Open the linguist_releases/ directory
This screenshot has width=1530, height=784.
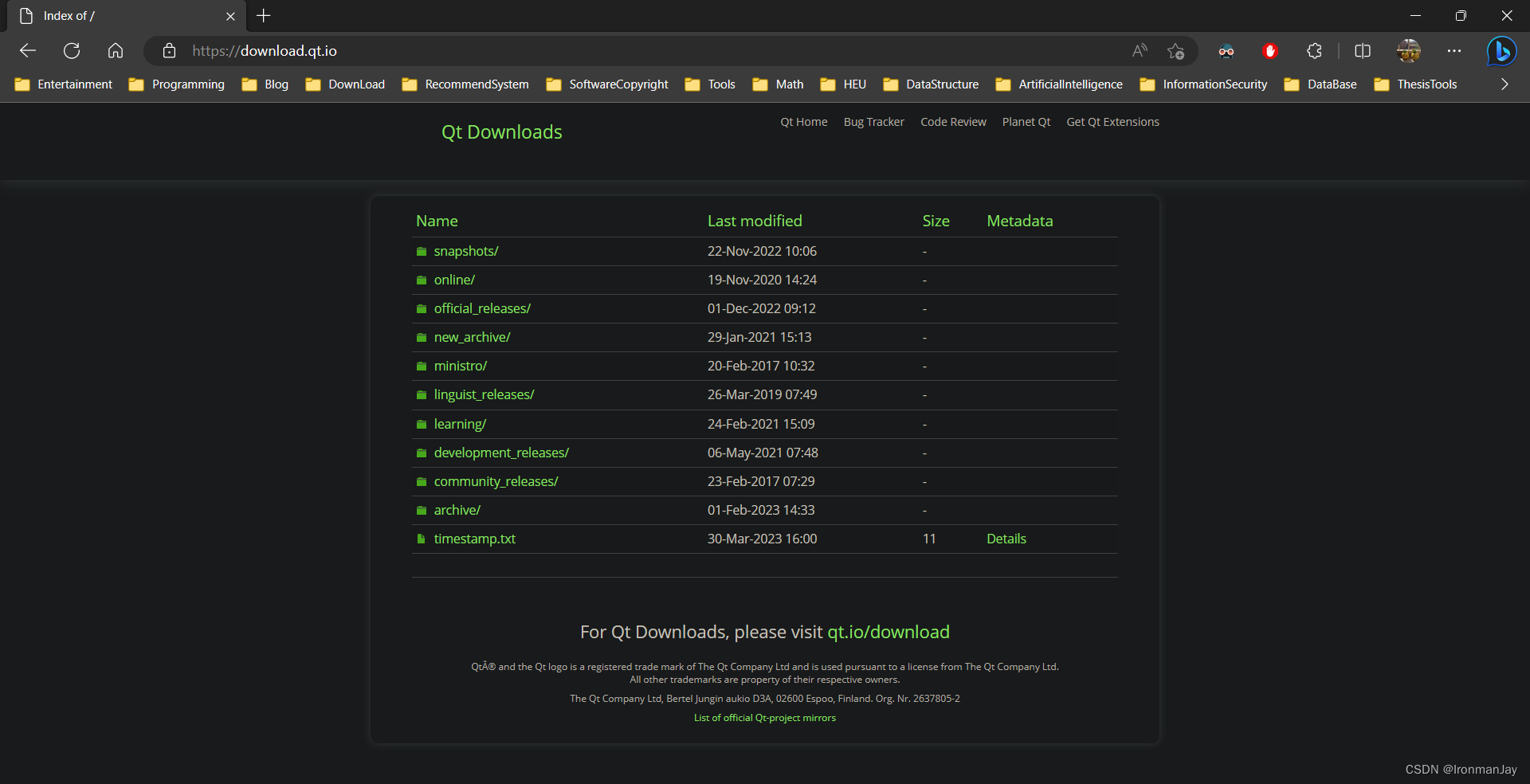click(484, 394)
